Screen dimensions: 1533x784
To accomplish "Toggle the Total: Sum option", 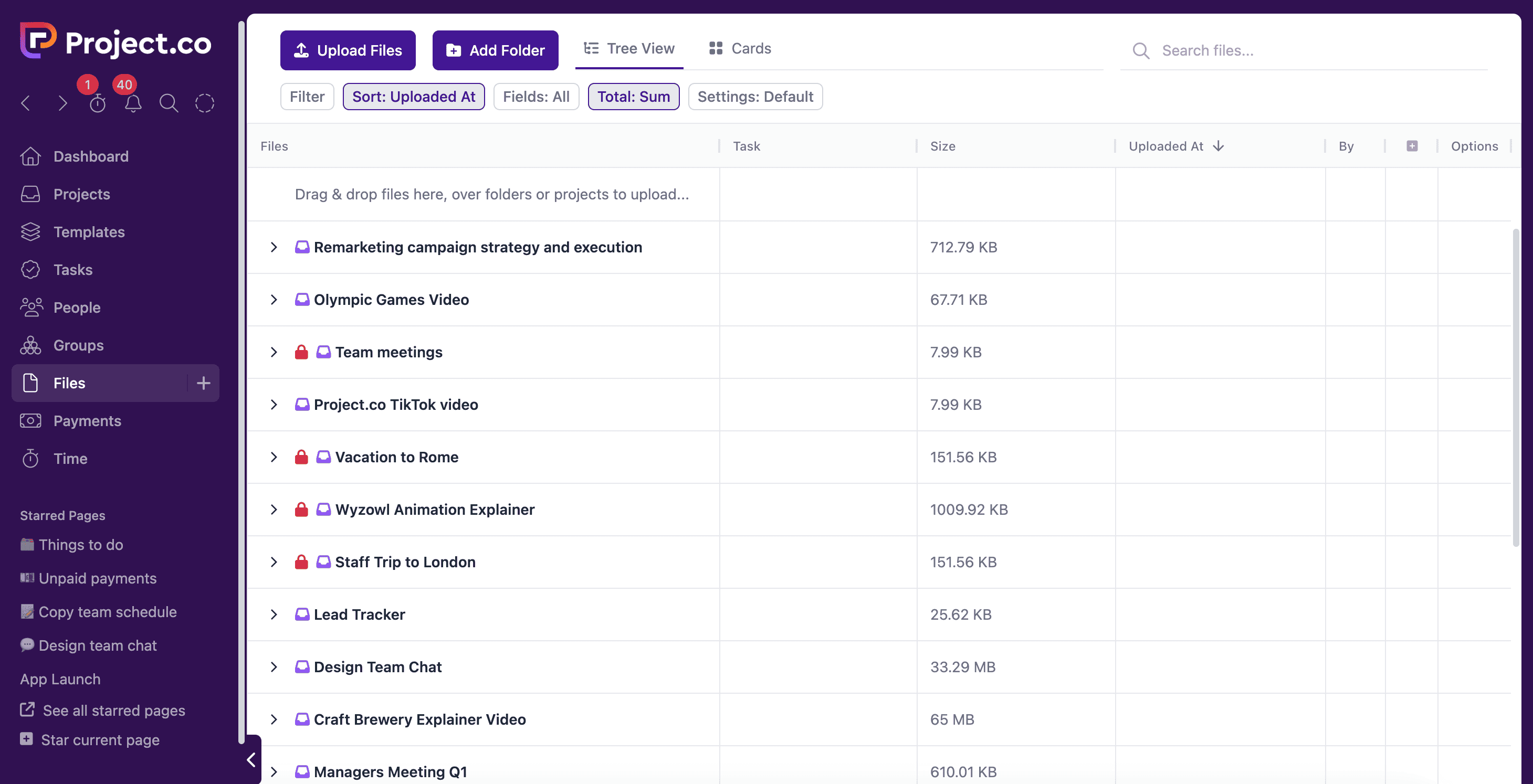I will click(x=633, y=97).
